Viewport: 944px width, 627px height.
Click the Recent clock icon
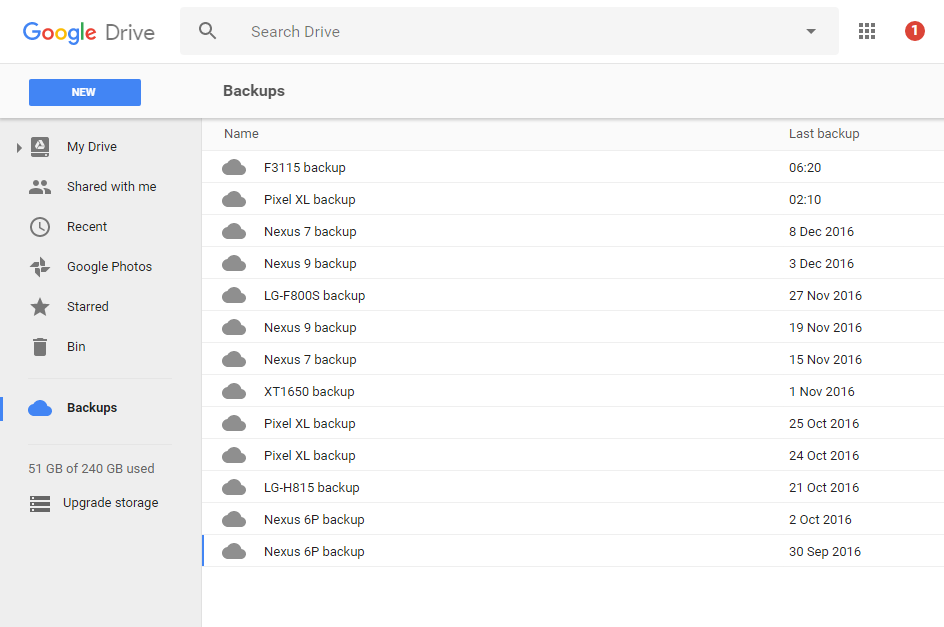pos(40,227)
